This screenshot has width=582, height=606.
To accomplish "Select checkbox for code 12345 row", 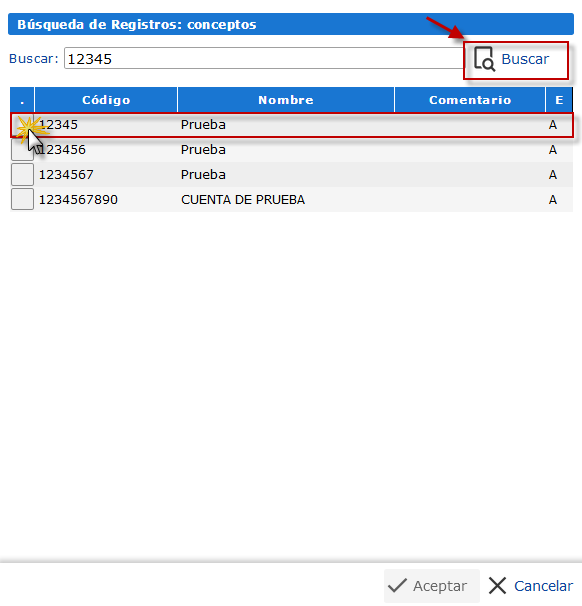I will point(22,125).
